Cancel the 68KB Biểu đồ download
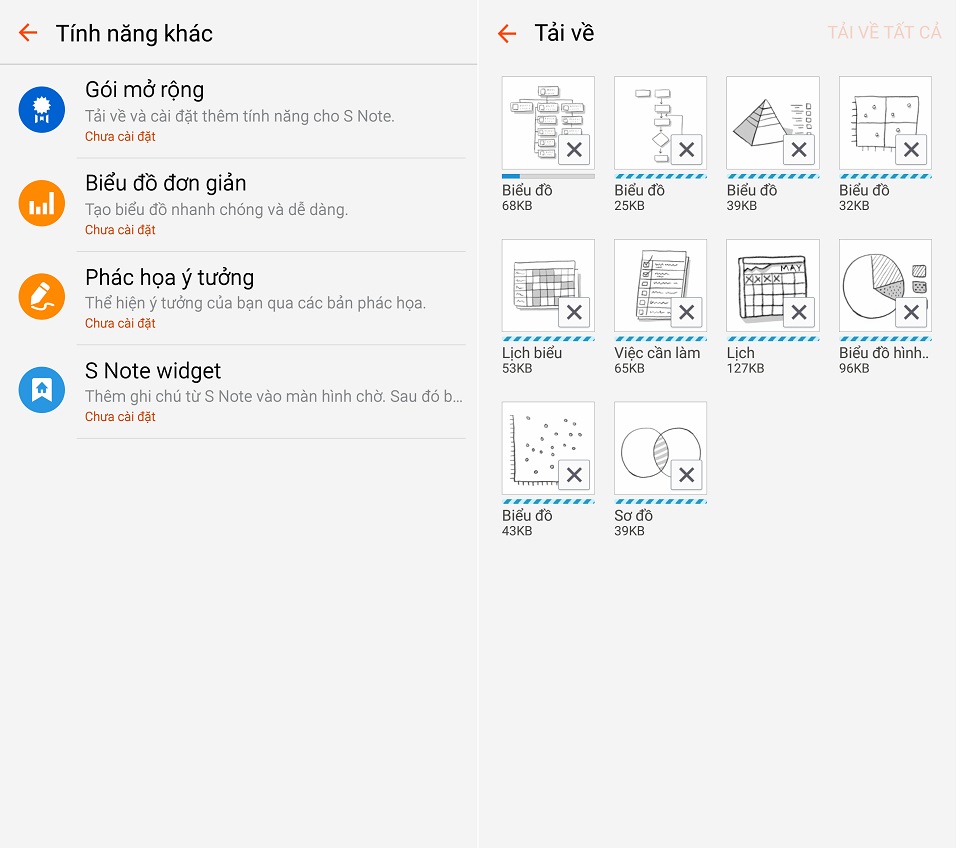 (x=574, y=150)
